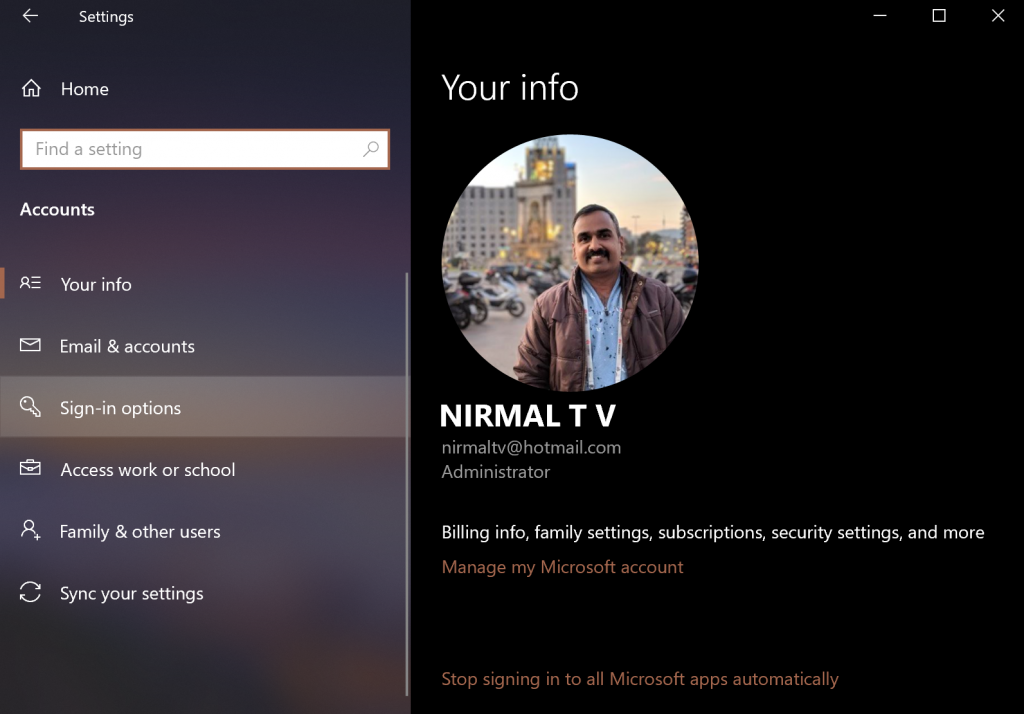Viewport: 1024px width, 714px height.
Task: Open Manage my Microsoft account link
Action: [562, 567]
